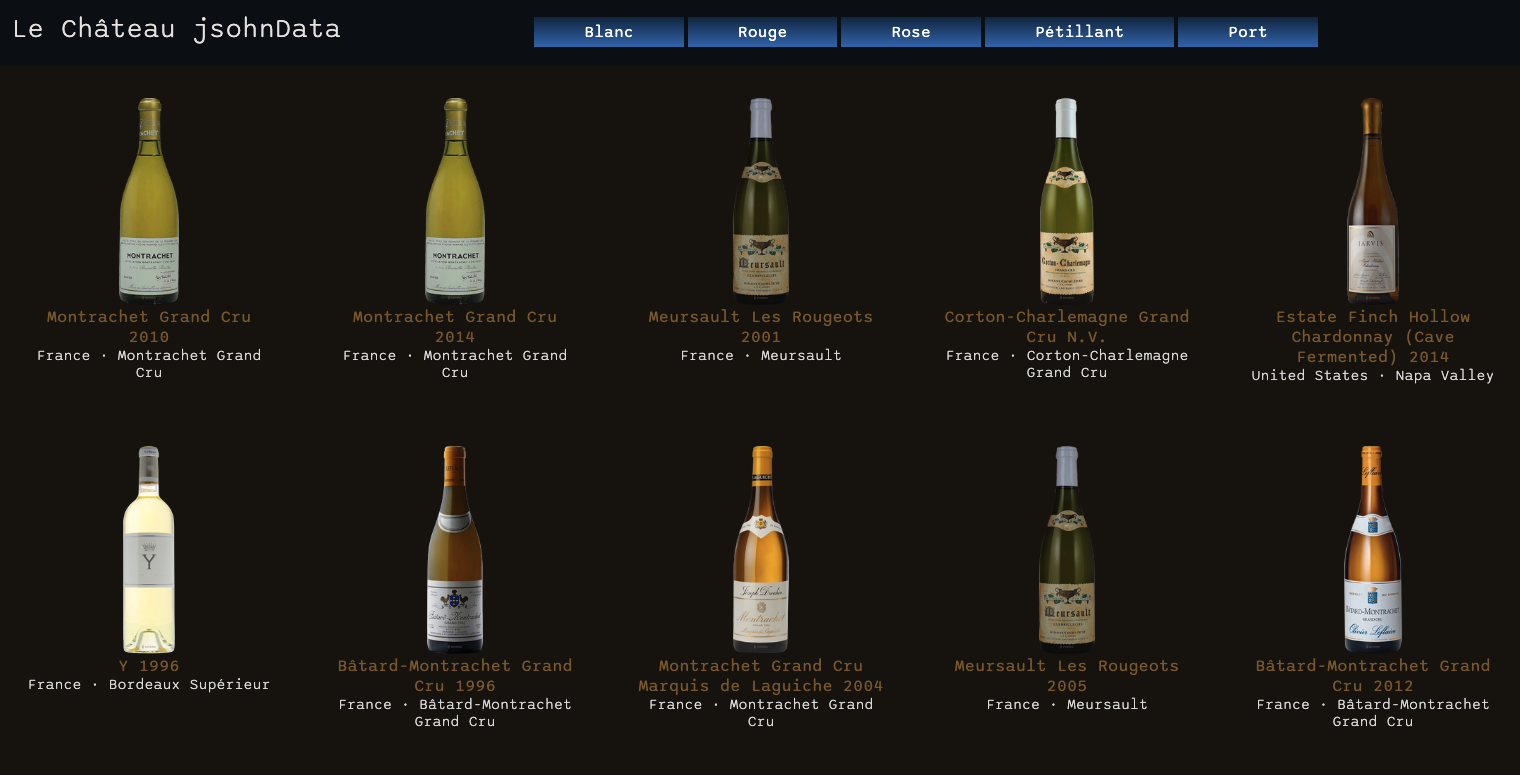The width and height of the screenshot is (1520, 775).
Task: Open the Port wines tab
Action: click(1247, 32)
